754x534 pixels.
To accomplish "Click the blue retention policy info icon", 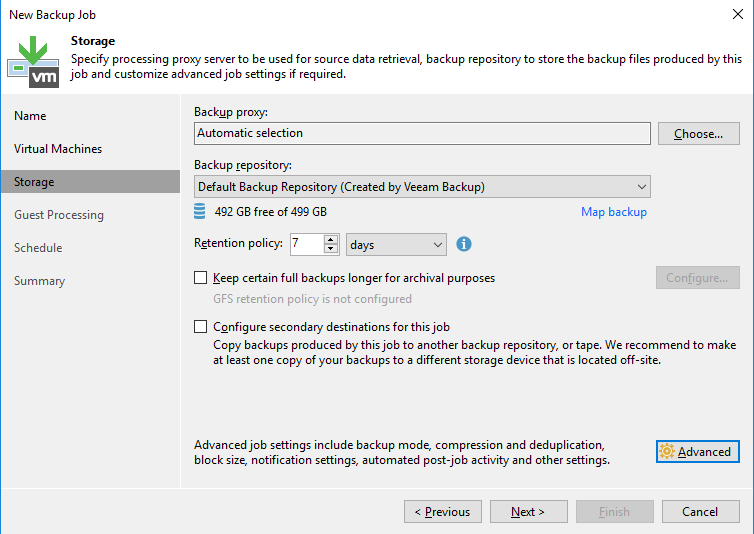I will [x=464, y=244].
